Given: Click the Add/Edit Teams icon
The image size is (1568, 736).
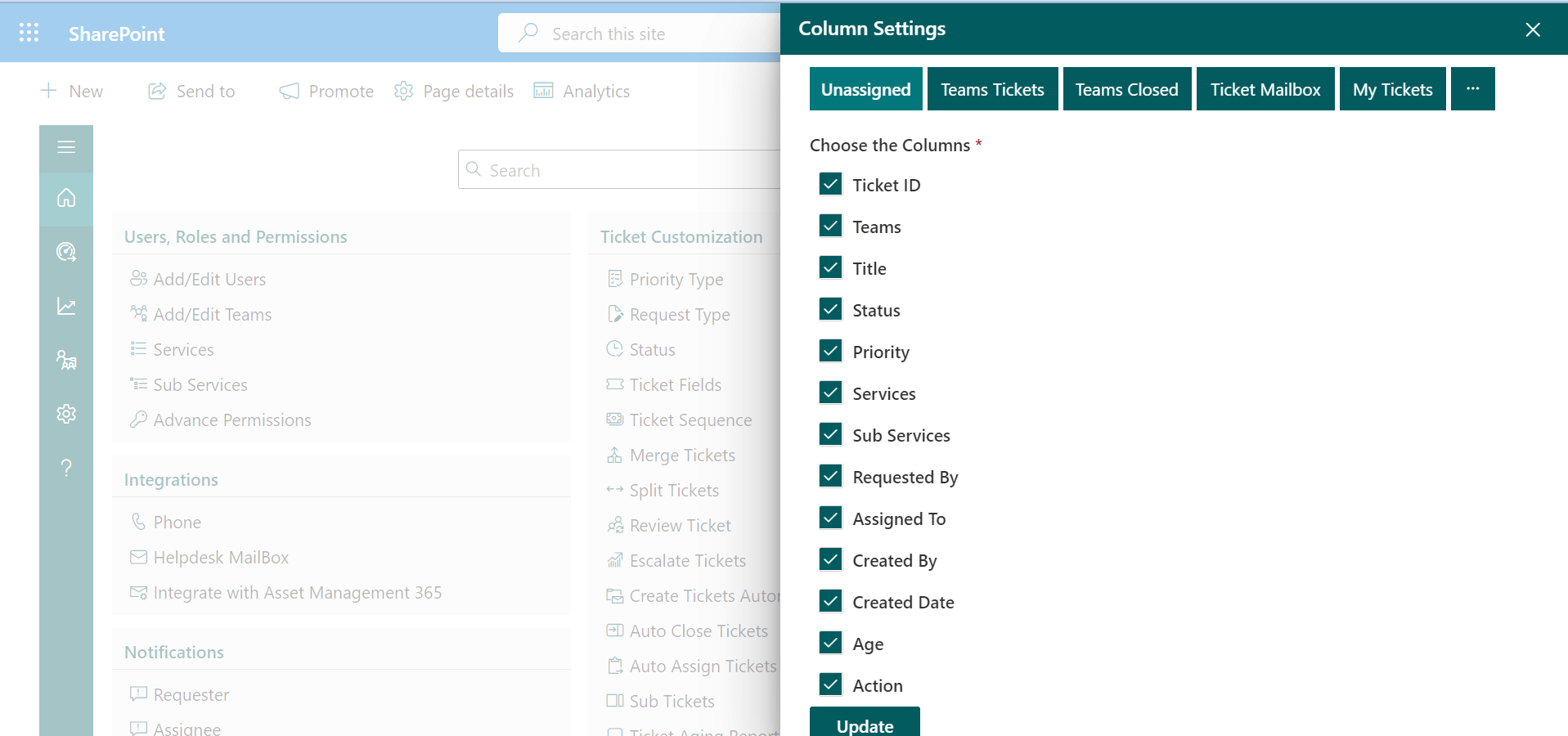Looking at the screenshot, I should [x=139, y=314].
